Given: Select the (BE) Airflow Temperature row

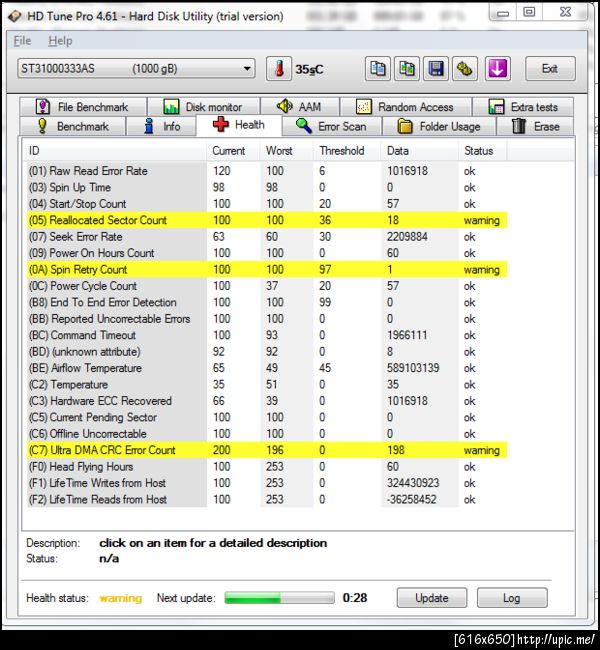Looking at the screenshot, I should (267, 368).
